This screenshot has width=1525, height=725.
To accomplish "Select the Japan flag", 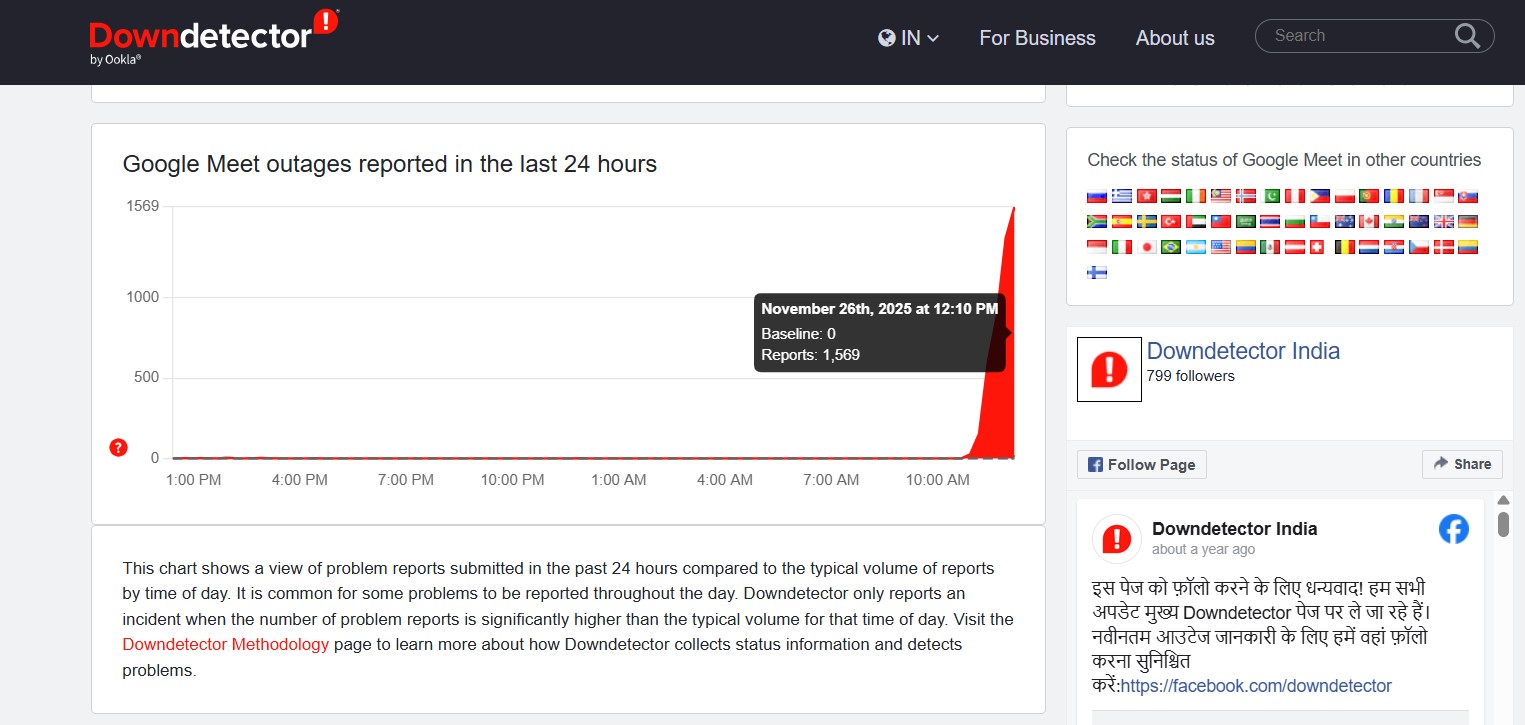I will pyautogui.click(x=1147, y=247).
